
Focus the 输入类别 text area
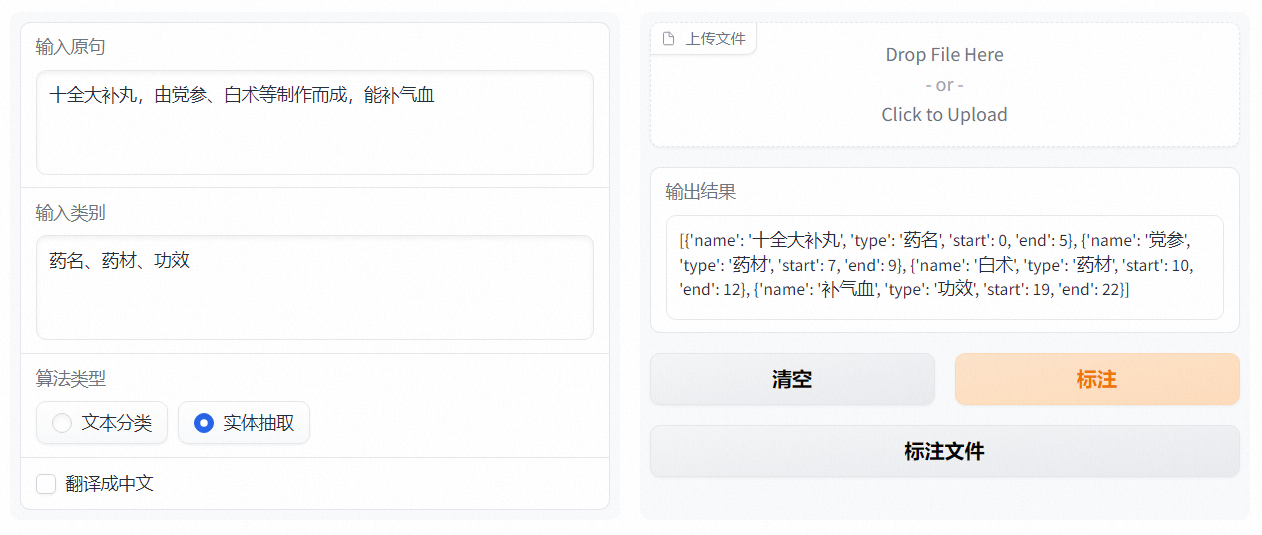[315, 300]
